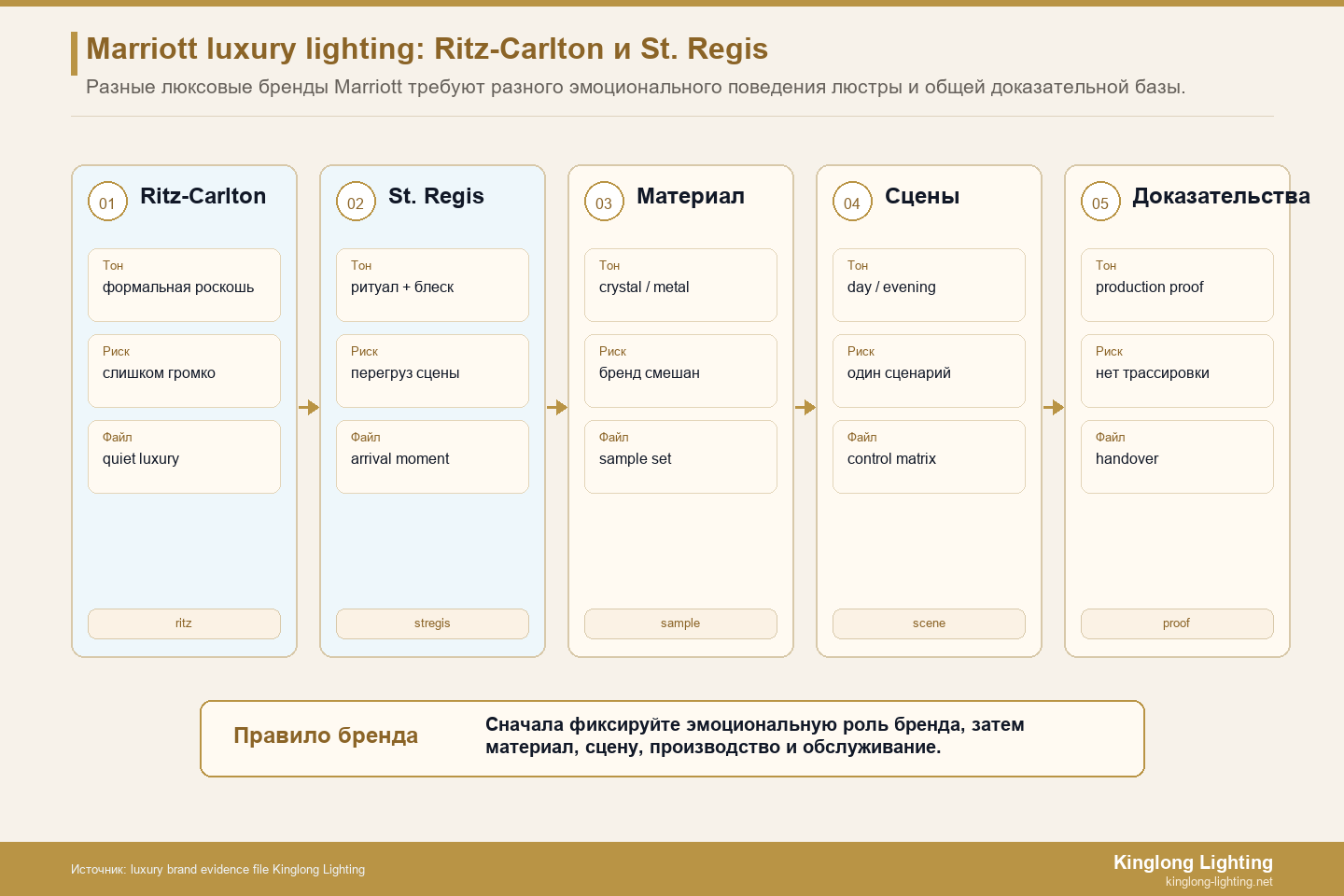Image resolution: width=1344 pixels, height=896 pixels.
Task: Click the proof tag button
Action: (x=1177, y=623)
